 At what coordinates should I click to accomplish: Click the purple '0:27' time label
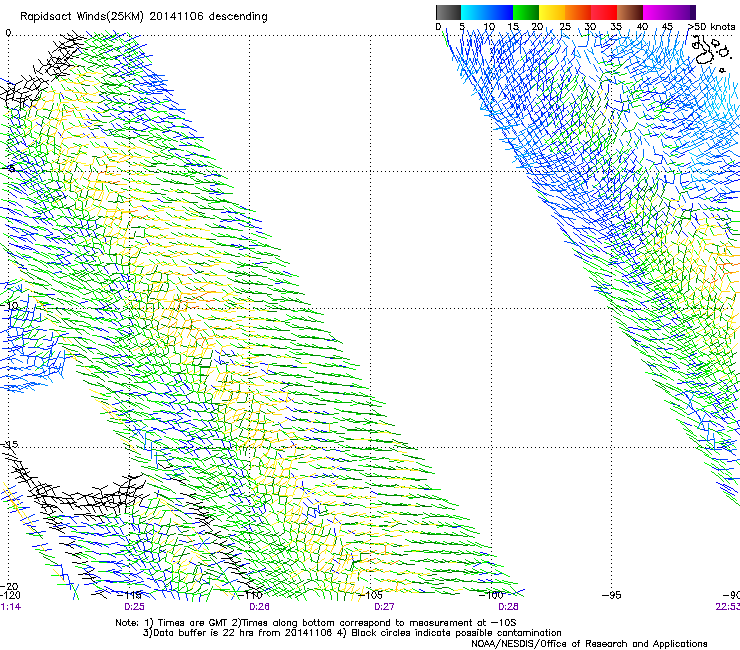(384, 607)
